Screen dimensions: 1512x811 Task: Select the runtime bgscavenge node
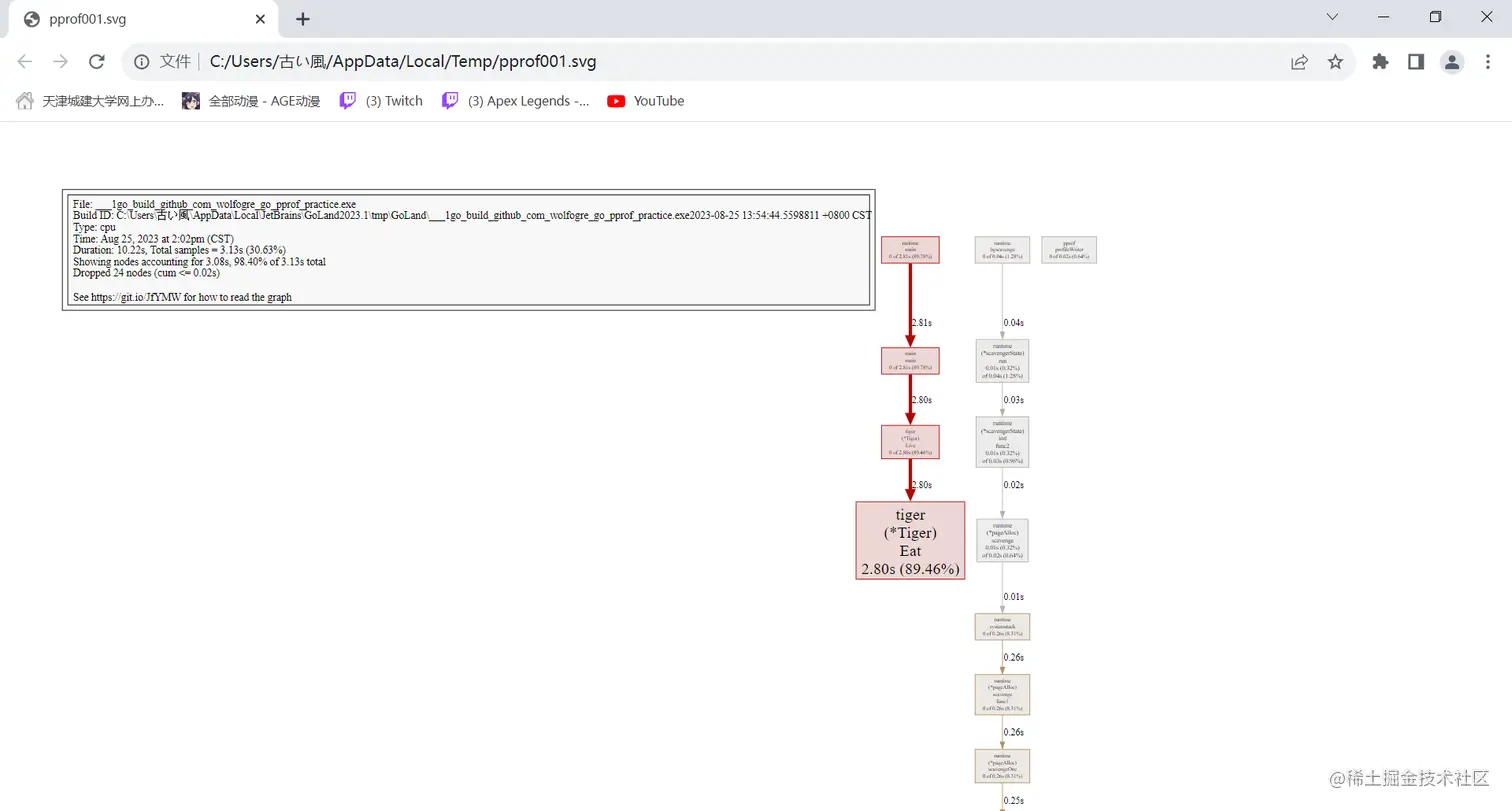(x=1002, y=250)
